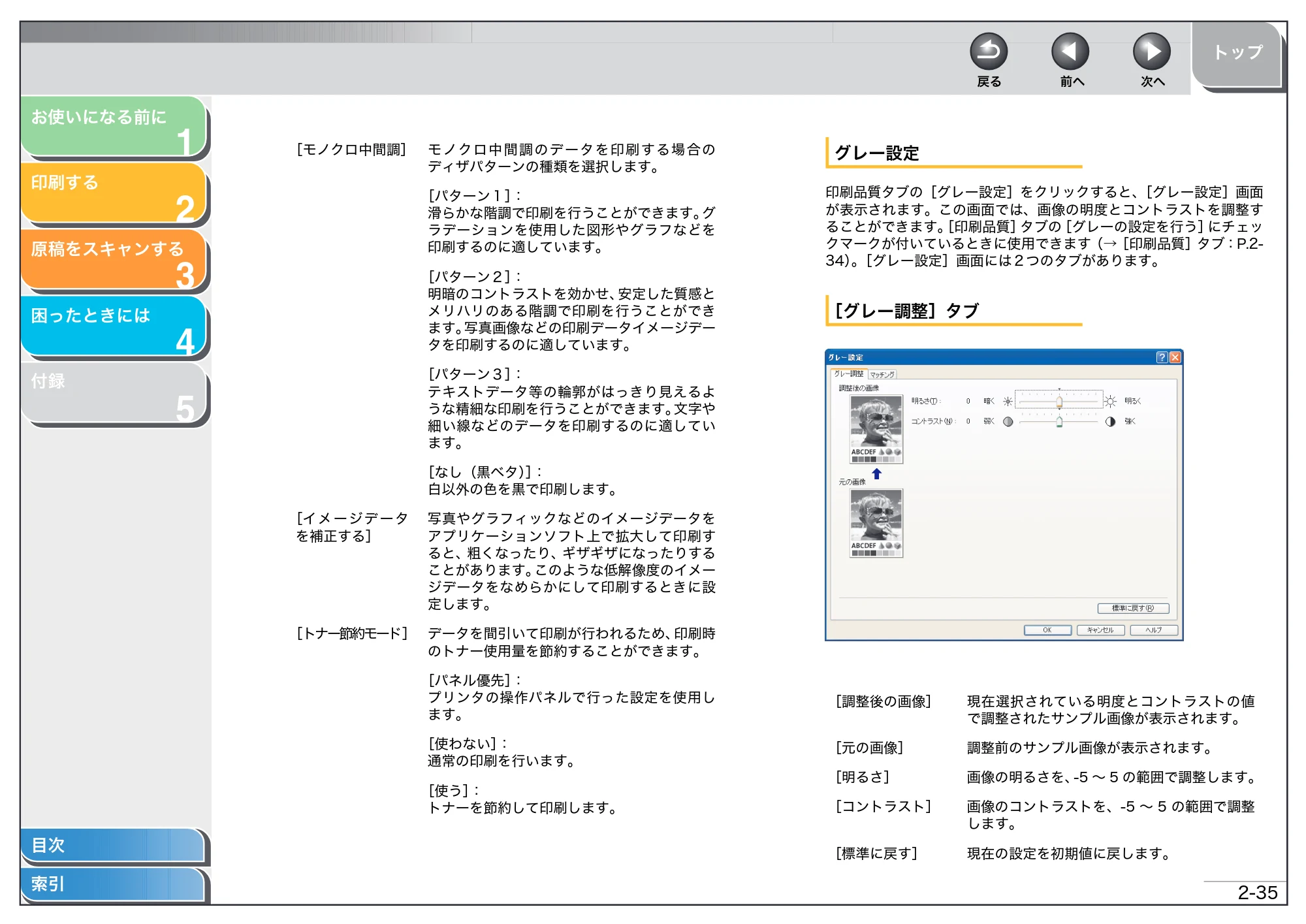
Task: Click the [パターン2]: subheading
Action: [x=474, y=277]
